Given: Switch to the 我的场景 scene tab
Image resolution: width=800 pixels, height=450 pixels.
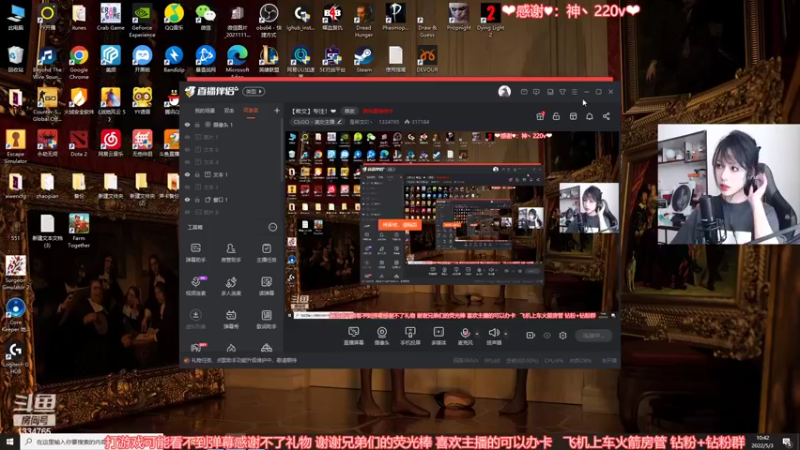Looking at the screenshot, I should [205, 111].
